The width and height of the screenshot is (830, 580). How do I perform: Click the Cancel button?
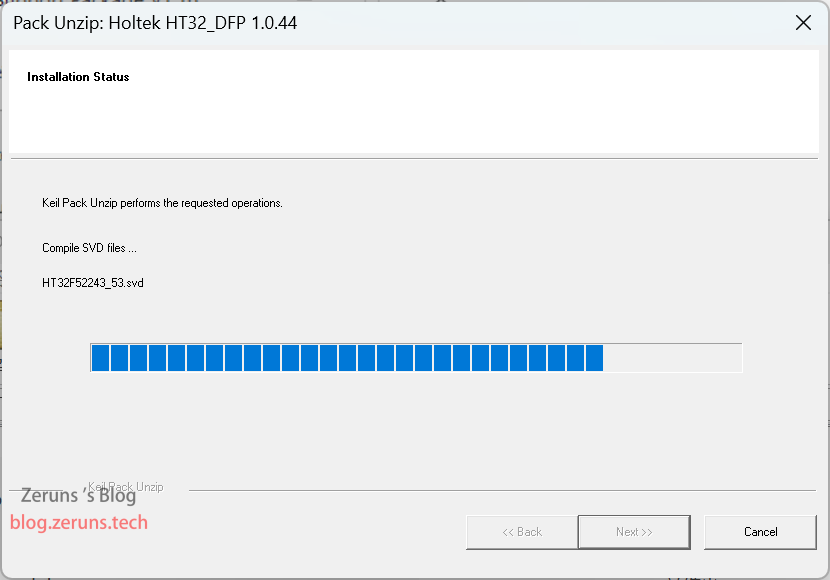coord(760,532)
